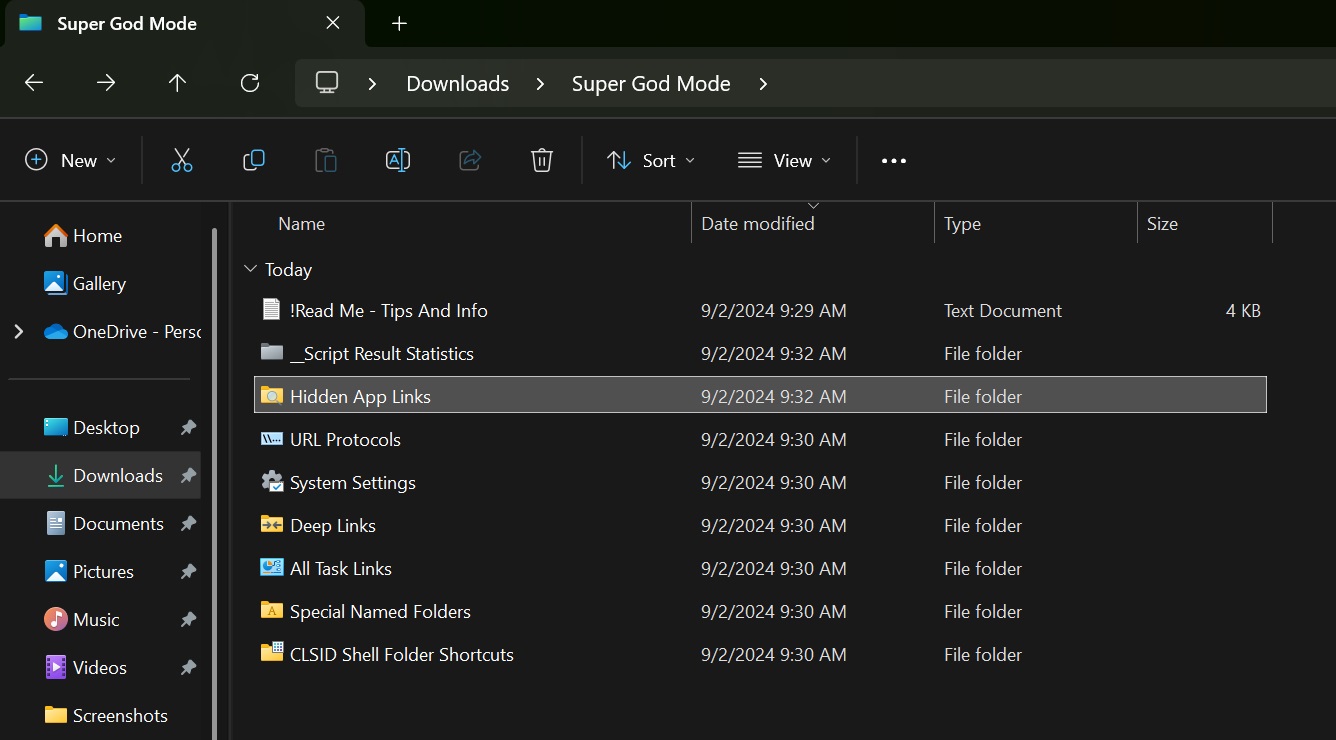The image size is (1336, 740).
Task: Sort by the Type column header
Action: [962, 224]
